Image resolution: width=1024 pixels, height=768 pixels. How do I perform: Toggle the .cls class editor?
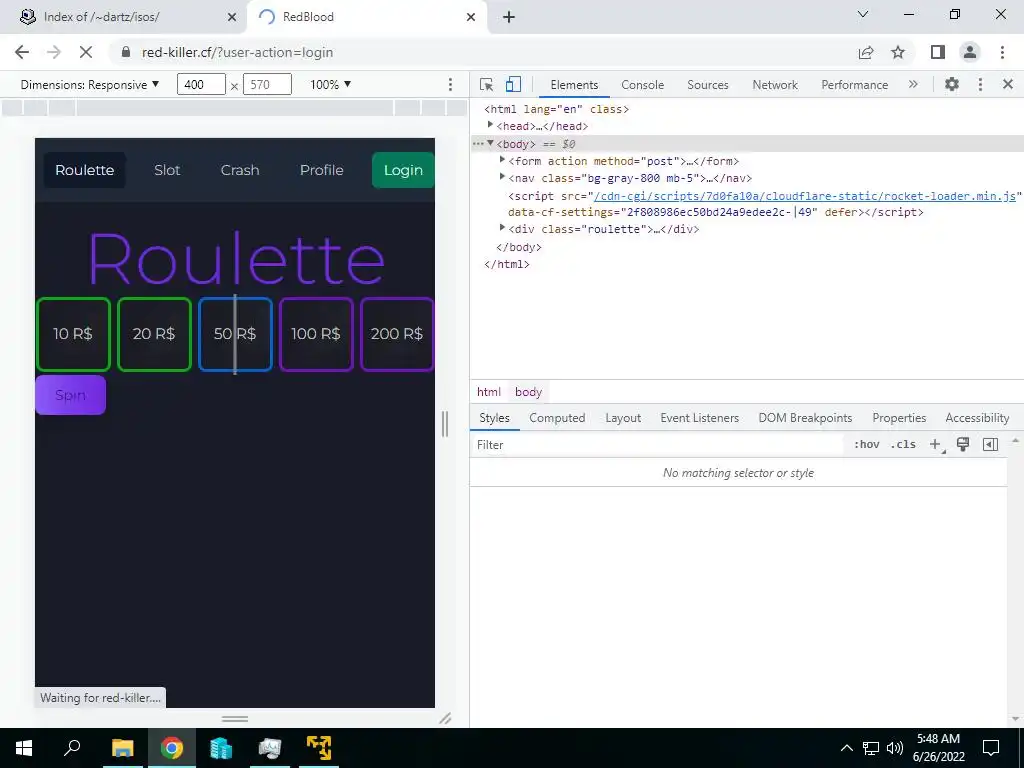(903, 445)
